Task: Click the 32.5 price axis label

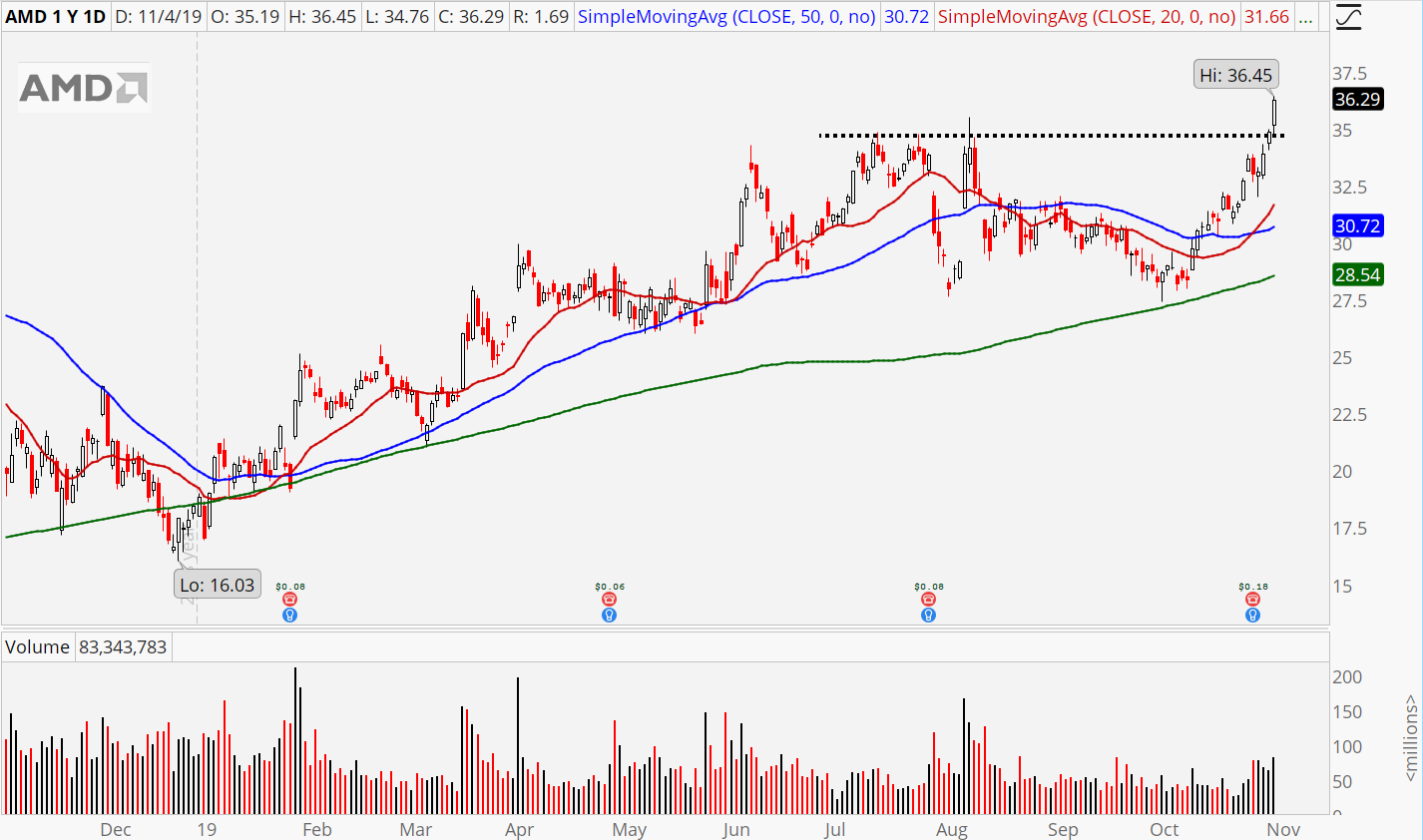Action: point(1350,188)
